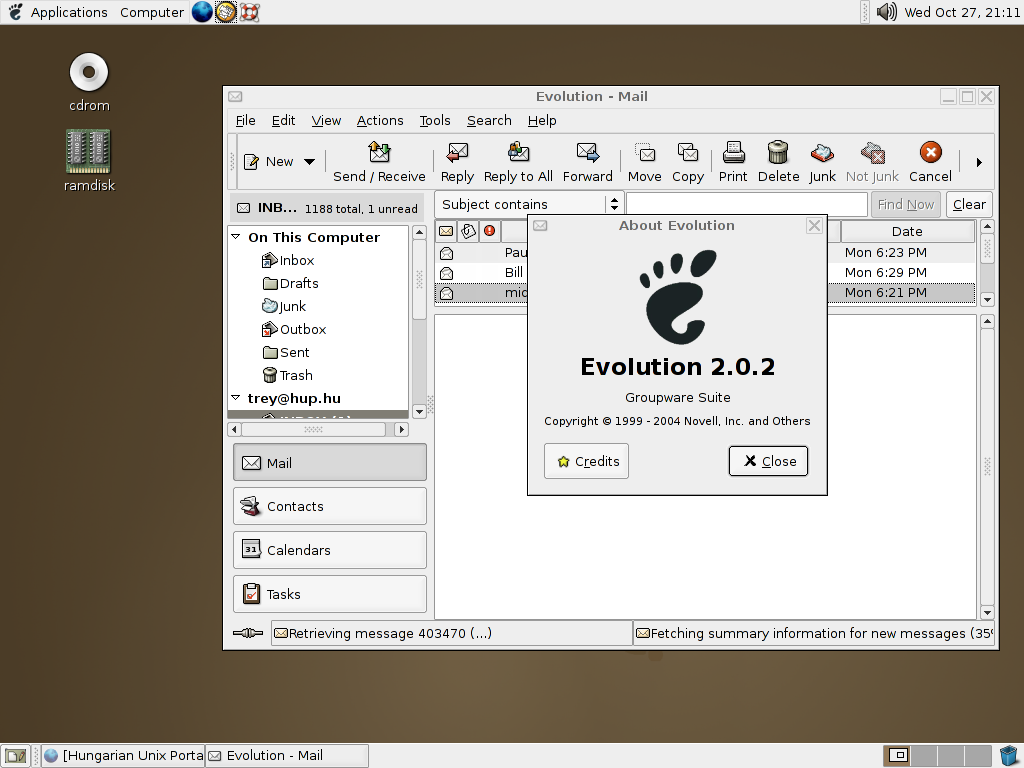The width and height of the screenshot is (1024, 768).
Task: Click the attachment column header icon
Action: pyautogui.click(x=468, y=231)
